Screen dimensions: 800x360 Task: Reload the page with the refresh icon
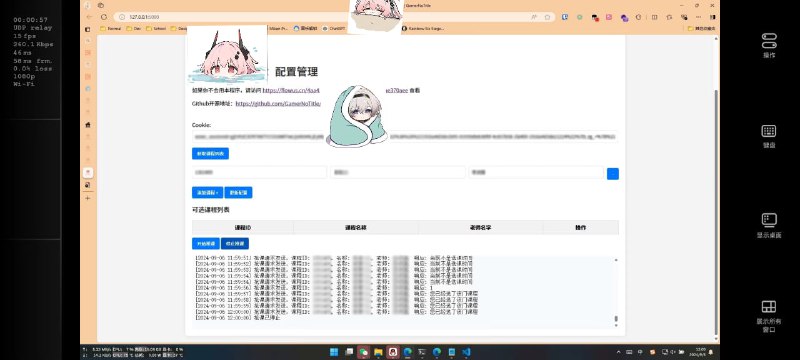(x=104, y=17)
